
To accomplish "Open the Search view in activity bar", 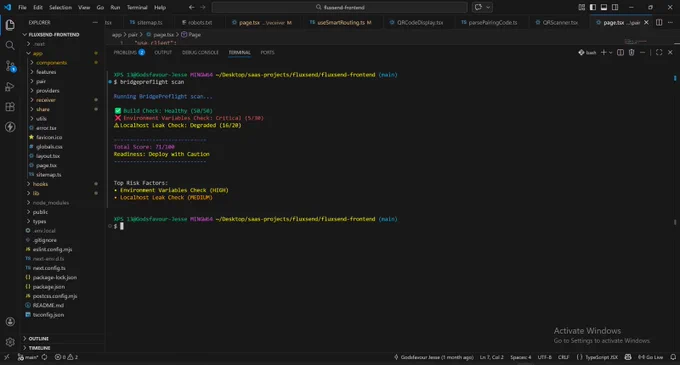I will (10, 46).
